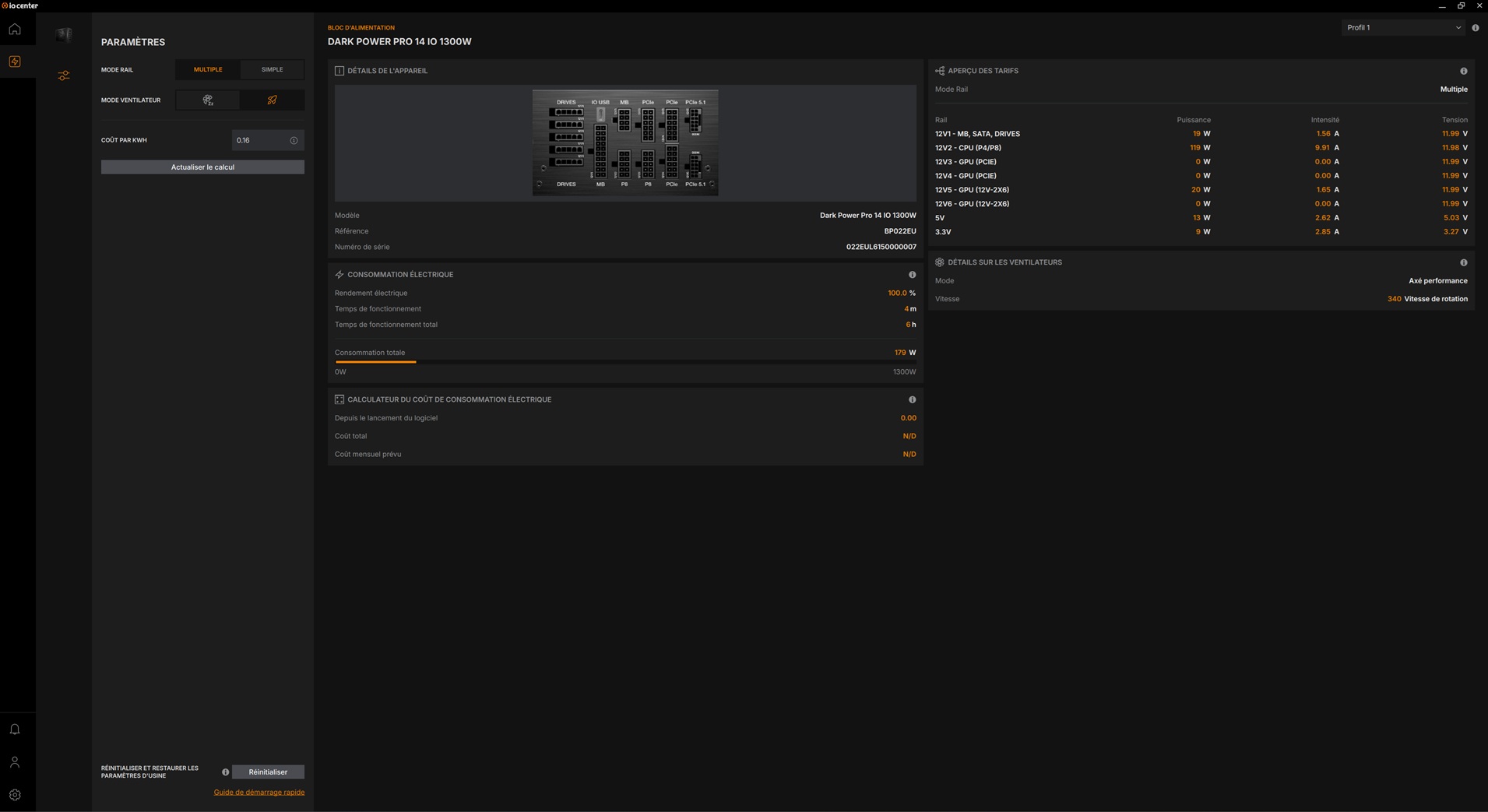
Task: Show info for cost calculator panel
Action: 913,399
